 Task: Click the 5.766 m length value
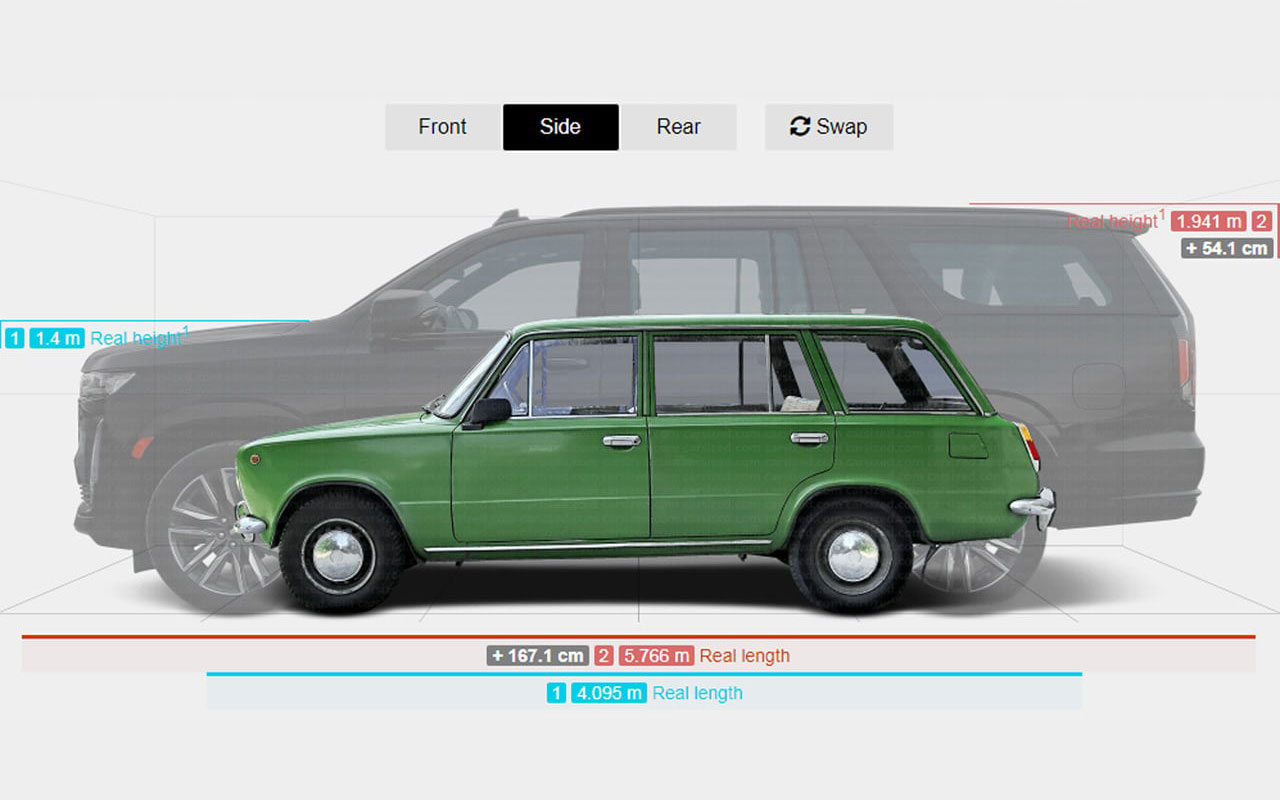pos(655,656)
